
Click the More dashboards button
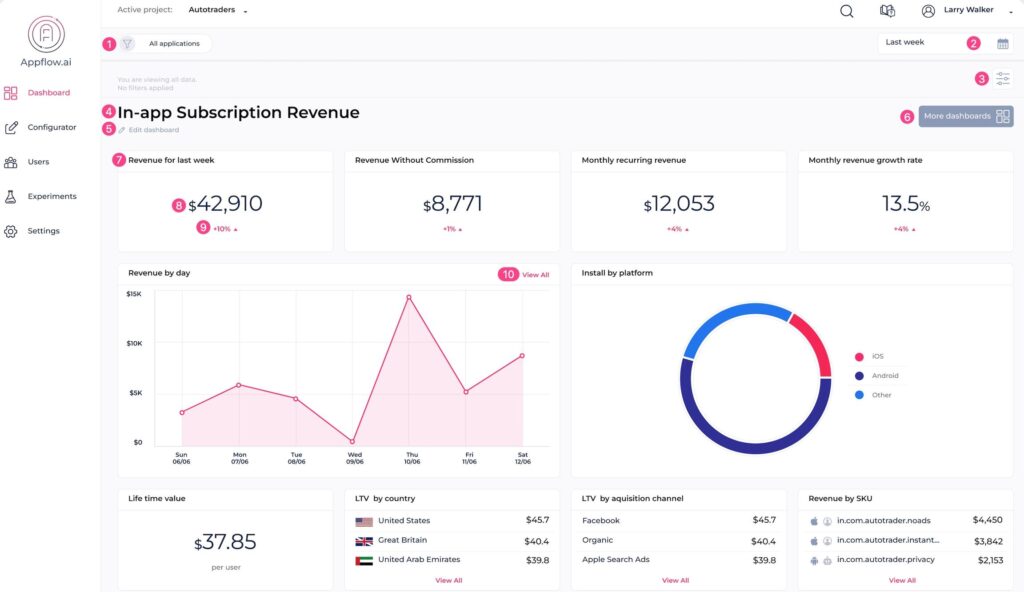click(966, 116)
